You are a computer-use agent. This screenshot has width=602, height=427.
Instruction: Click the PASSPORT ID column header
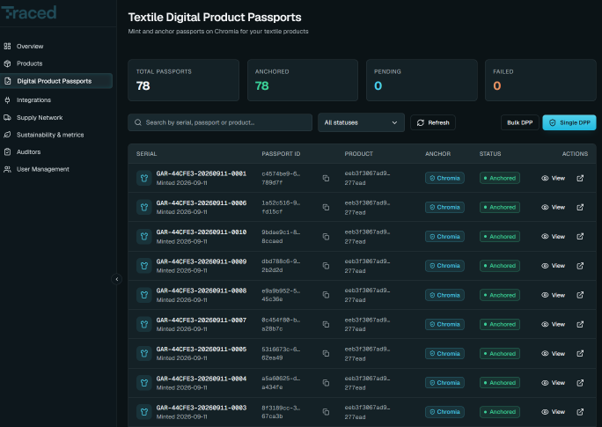pyautogui.click(x=281, y=154)
